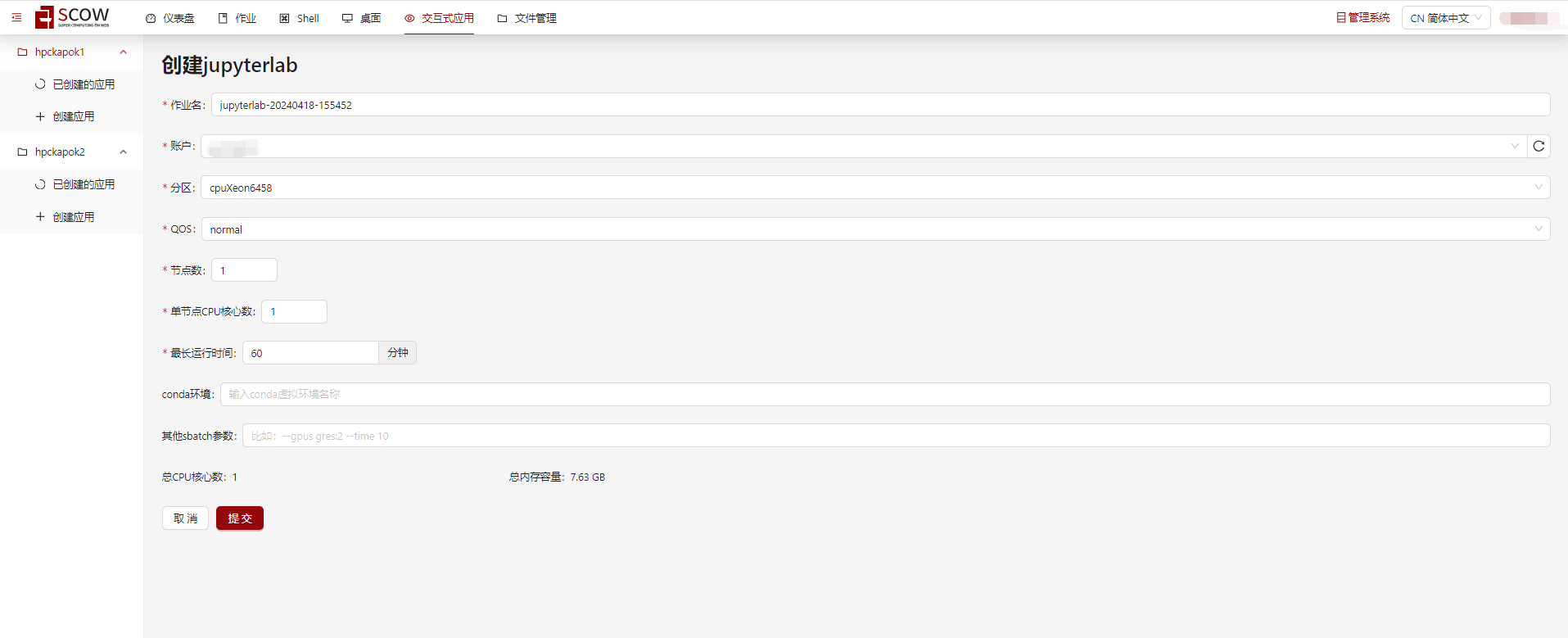Click the 总内存容量 7.63 GB text
1568x638 pixels.
coord(557,477)
